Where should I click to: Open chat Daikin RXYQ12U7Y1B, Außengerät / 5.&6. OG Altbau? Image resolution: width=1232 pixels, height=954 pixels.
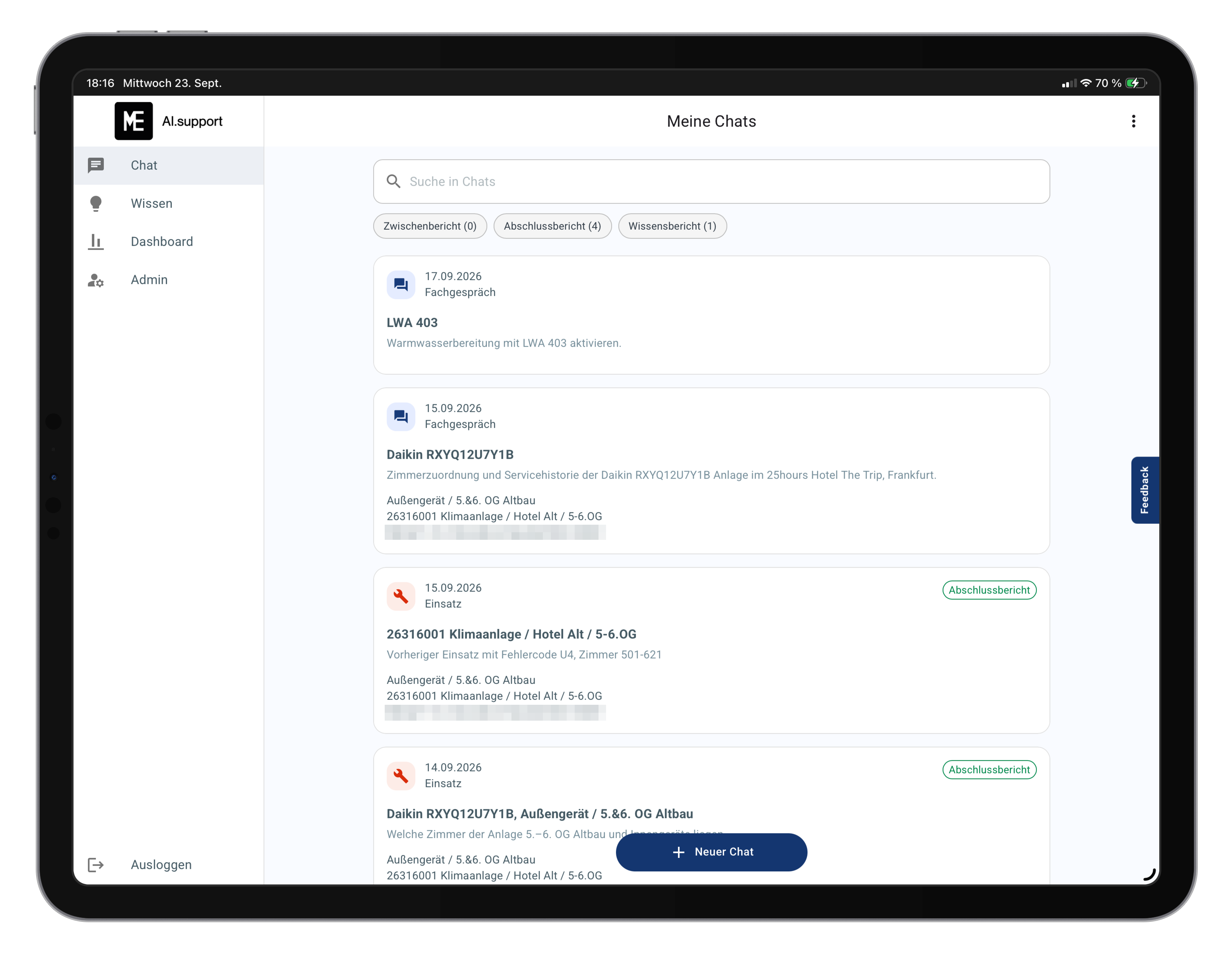click(x=539, y=814)
